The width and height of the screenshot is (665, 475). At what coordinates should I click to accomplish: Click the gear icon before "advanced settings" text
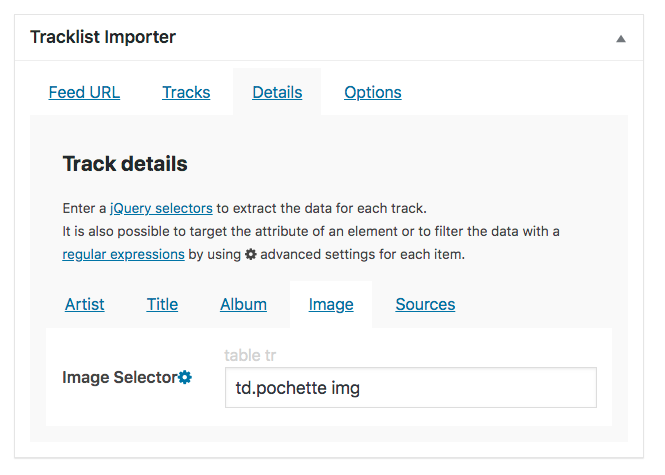pyautogui.click(x=251, y=254)
